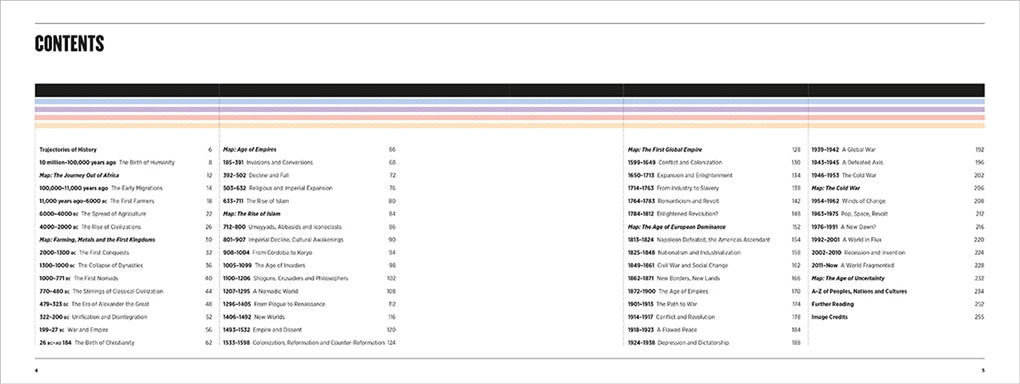This screenshot has height=384, width=1020.
Task: Click 'A Defeated Axis' entry
Action: pyautogui.click(x=862, y=162)
